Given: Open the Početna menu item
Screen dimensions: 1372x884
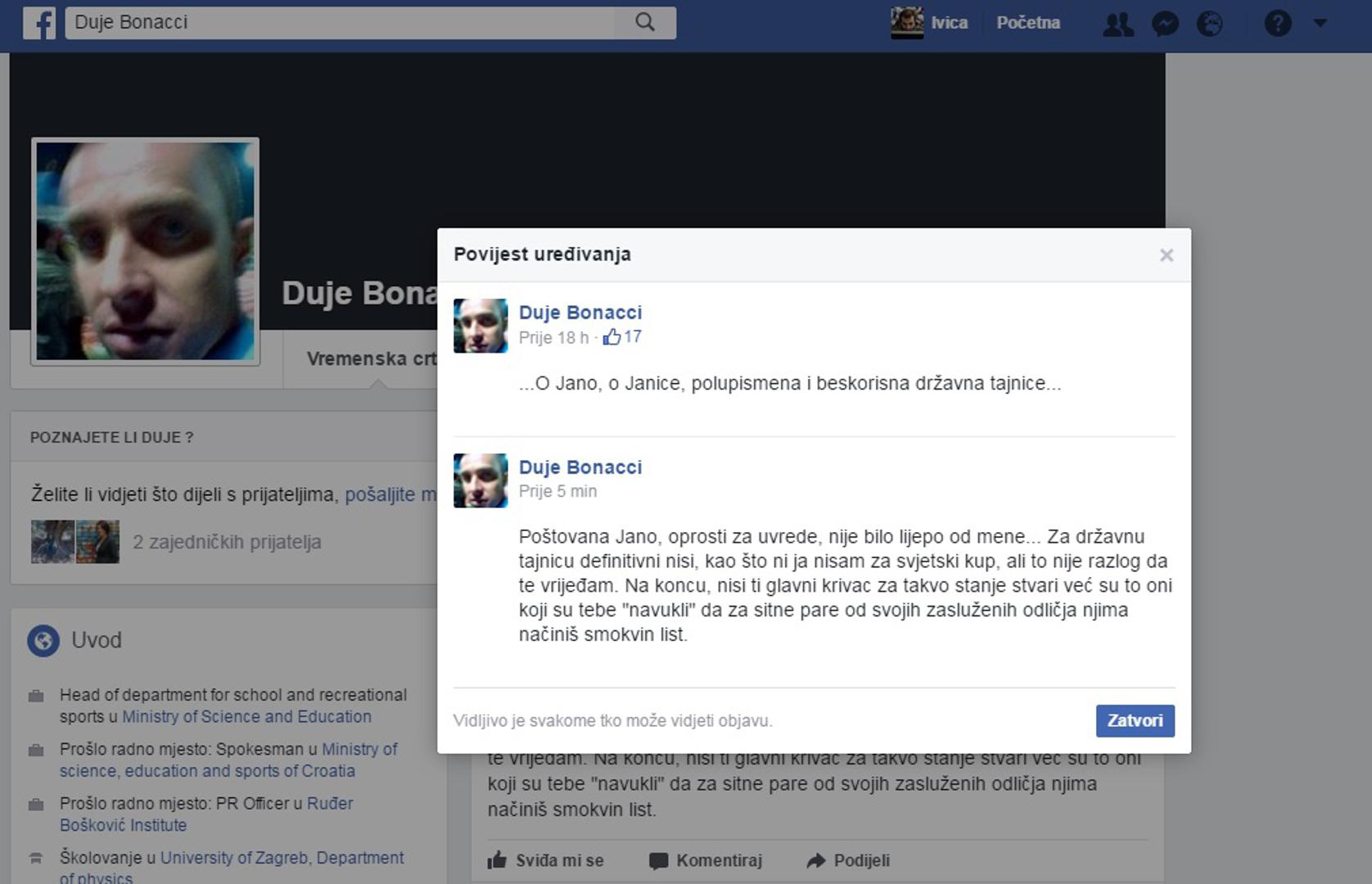Looking at the screenshot, I should pyautogui.click(x=1028, y=23).
